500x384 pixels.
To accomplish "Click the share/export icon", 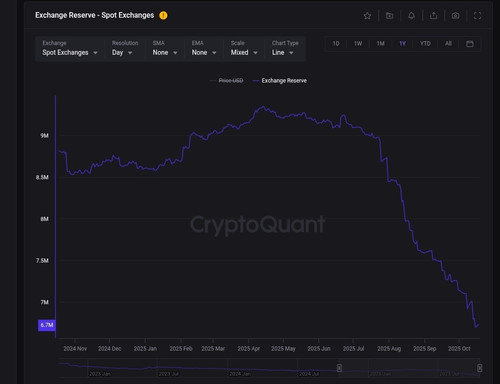I will [x=433, y=16].
